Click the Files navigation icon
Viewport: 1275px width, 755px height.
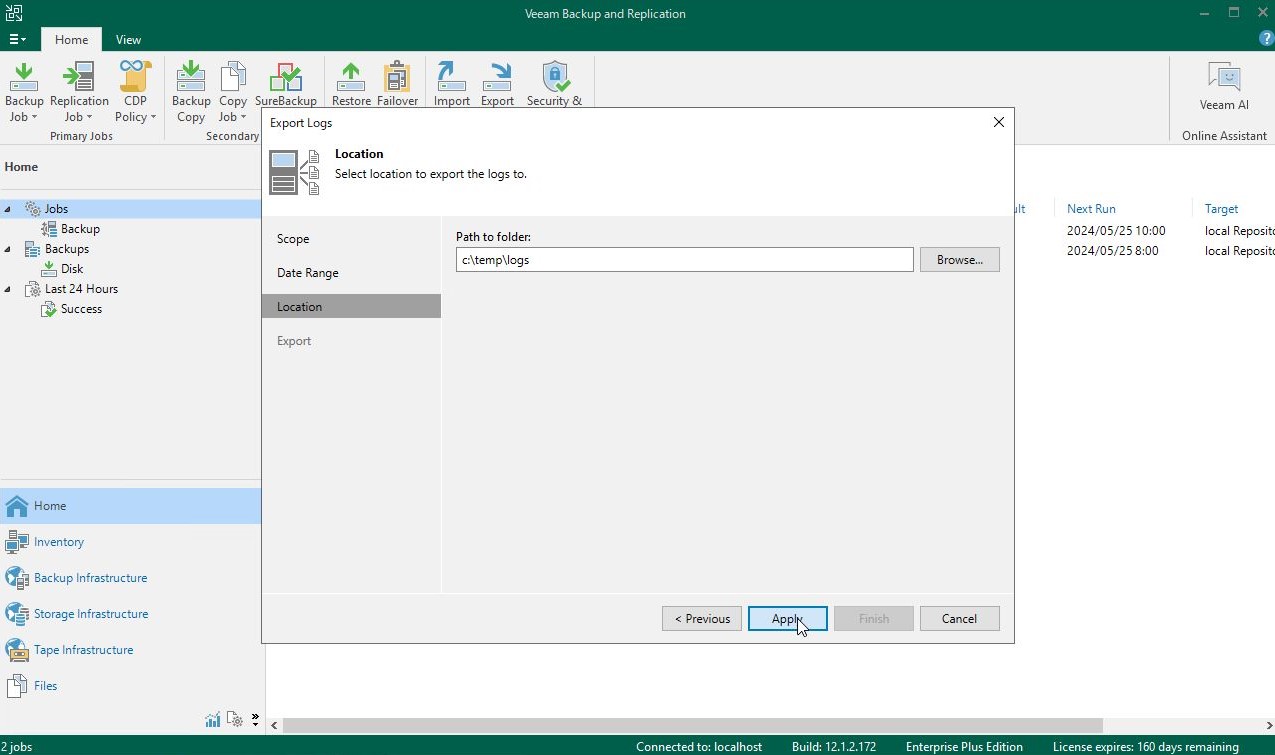[x=17, y=686]
